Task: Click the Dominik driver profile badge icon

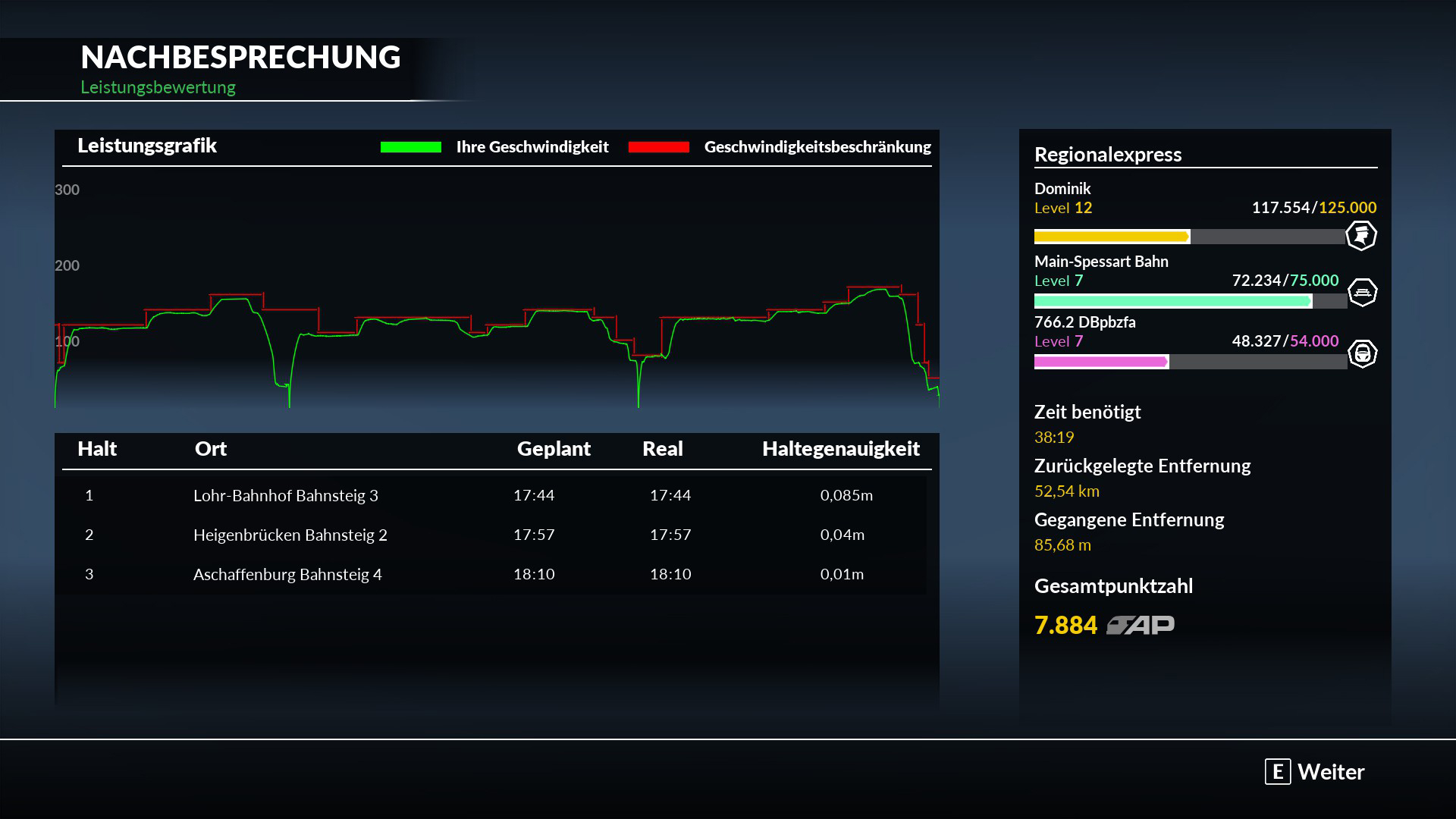Action: 1361,235
